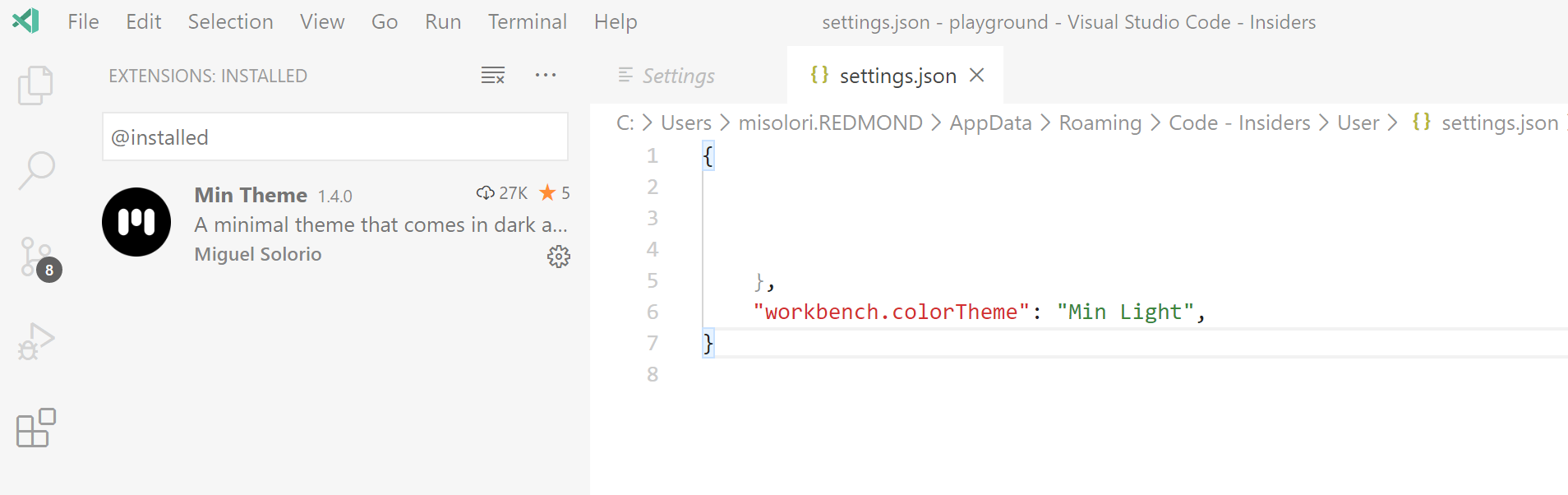Click the settings.json tab braces icon

click(x=819, y=75)
